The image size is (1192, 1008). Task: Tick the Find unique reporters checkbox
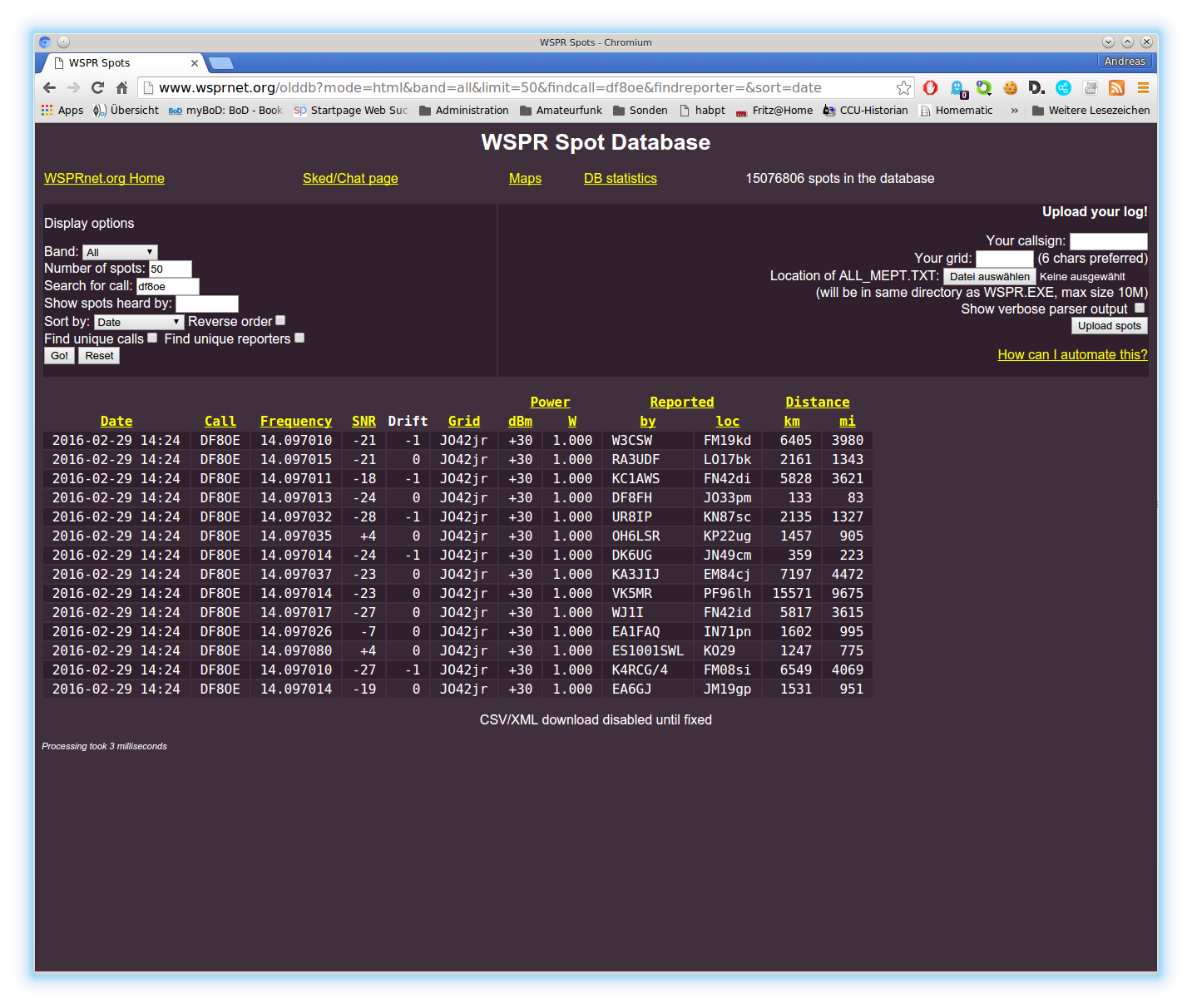click(x=299, y=338)
